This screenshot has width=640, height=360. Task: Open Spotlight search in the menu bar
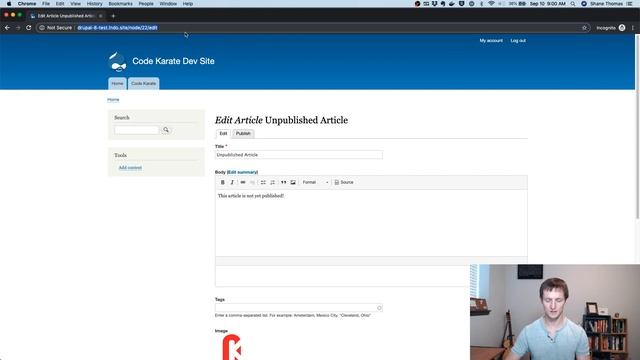[x=573, y=4]
